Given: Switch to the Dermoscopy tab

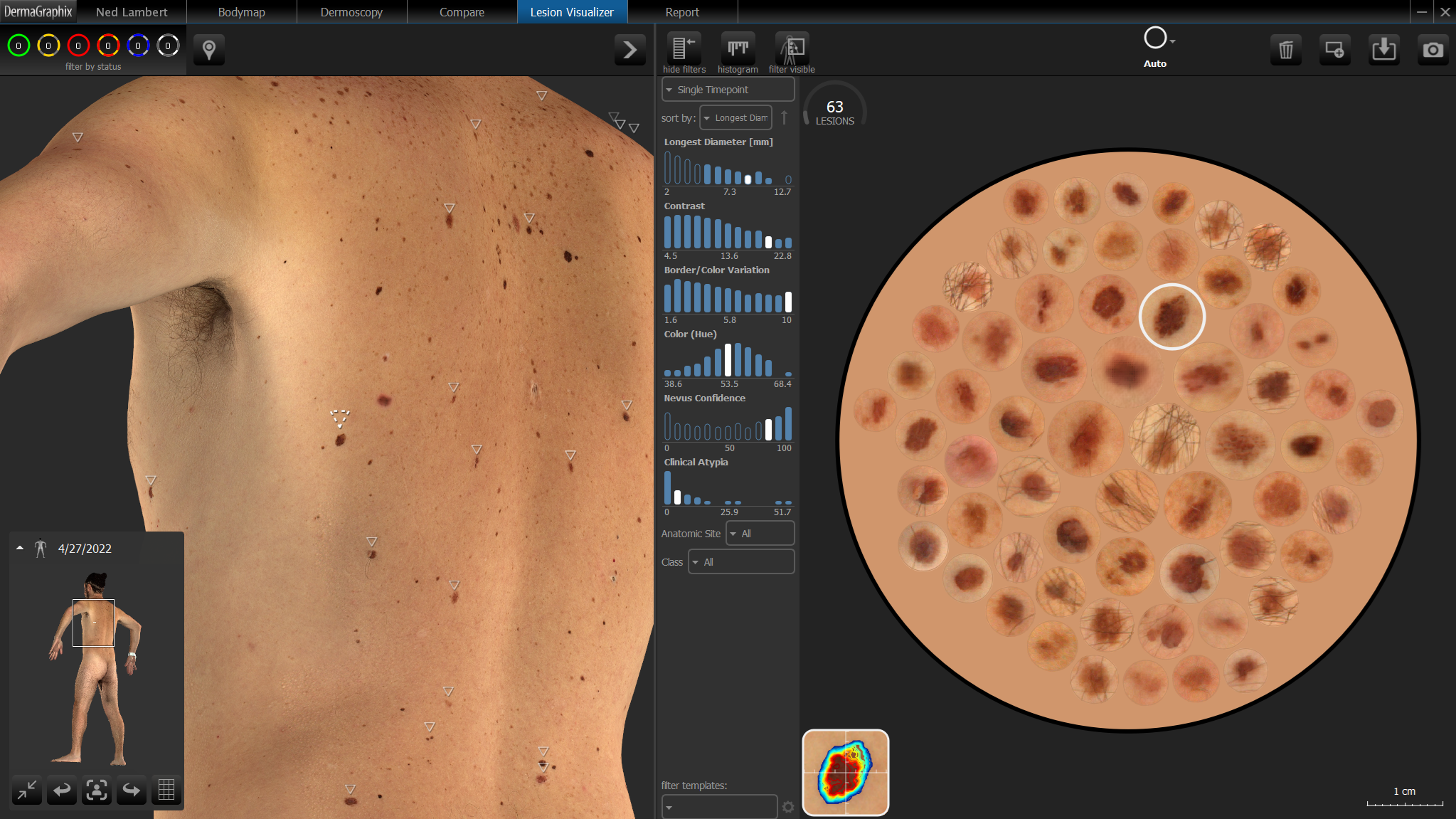Looking at the screenshot, I should point(351,12).
